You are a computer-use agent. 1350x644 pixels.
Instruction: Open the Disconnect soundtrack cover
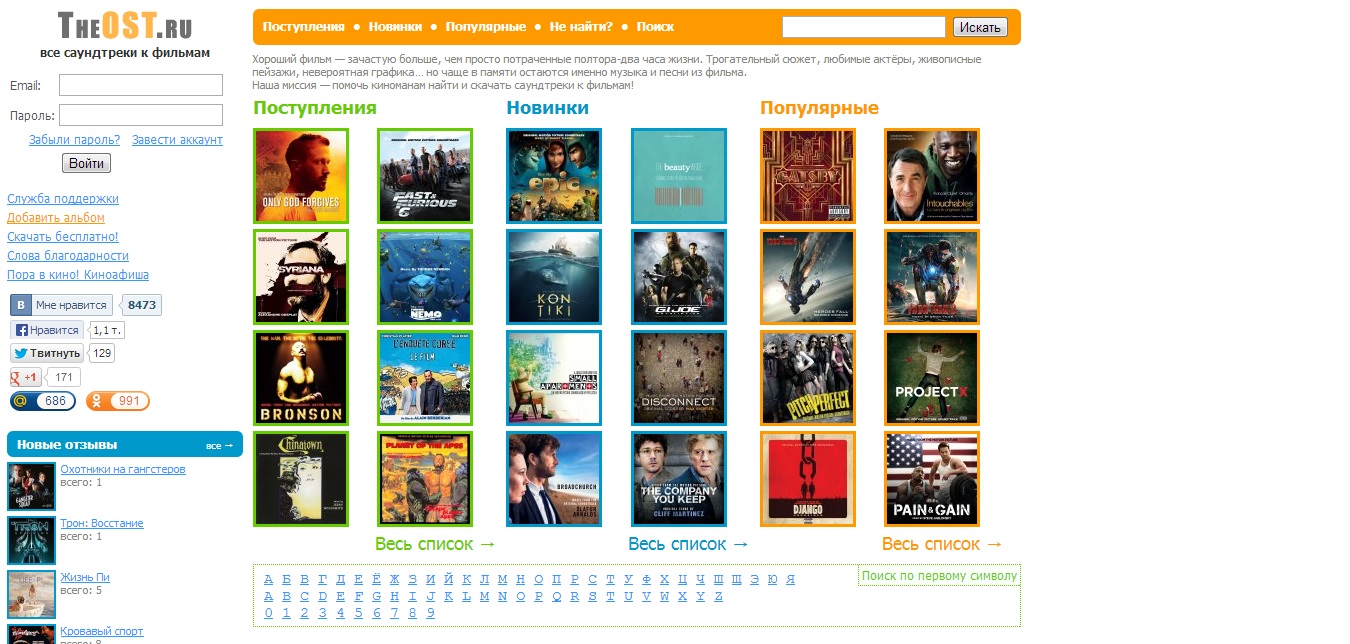click(x=679, y=378)
